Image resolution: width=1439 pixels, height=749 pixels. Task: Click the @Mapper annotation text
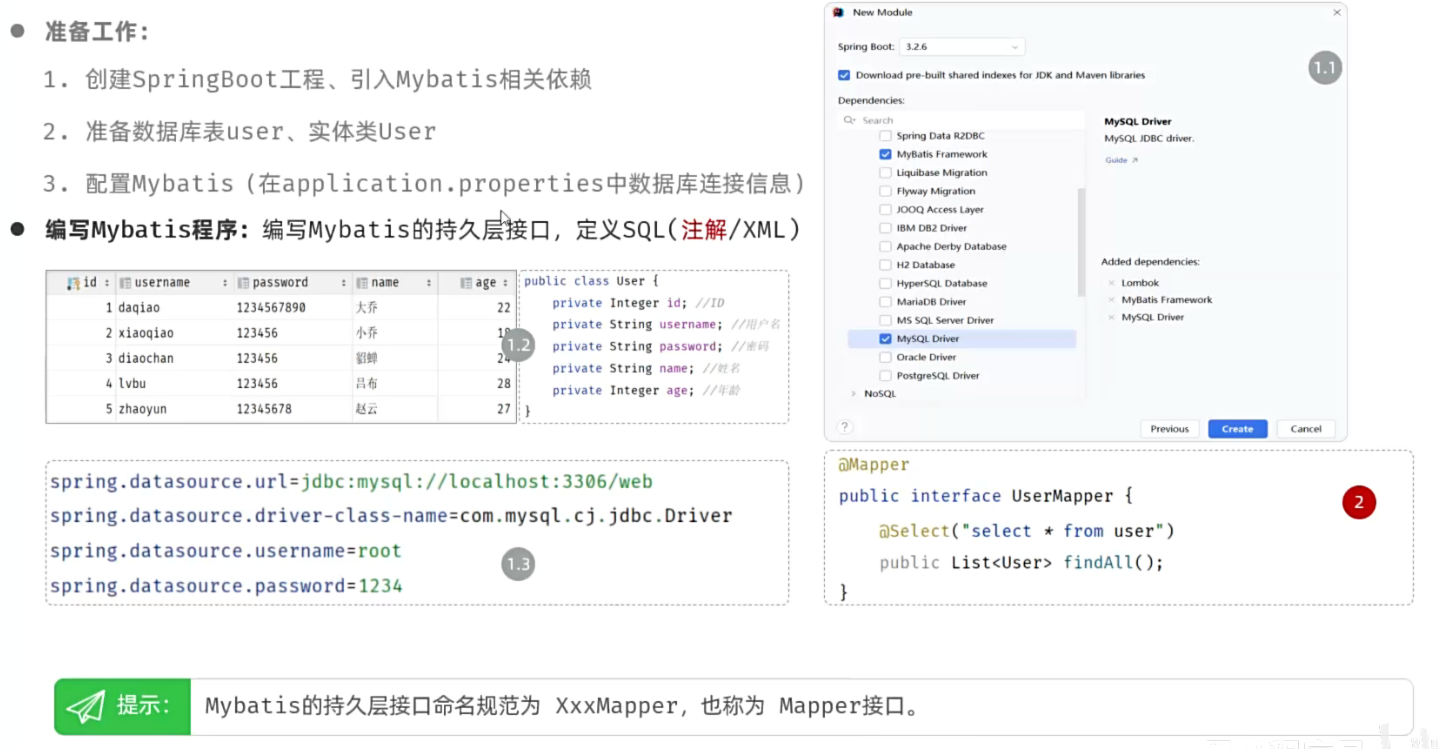pos(874,465)
